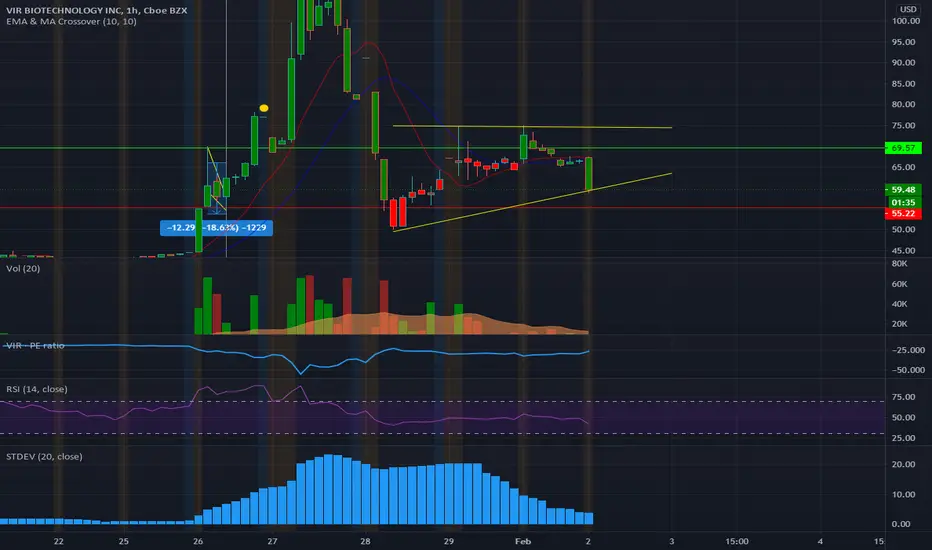Select the Vol (20) indicator label
The image size is (932, 550).
click(x=23, y=268)
